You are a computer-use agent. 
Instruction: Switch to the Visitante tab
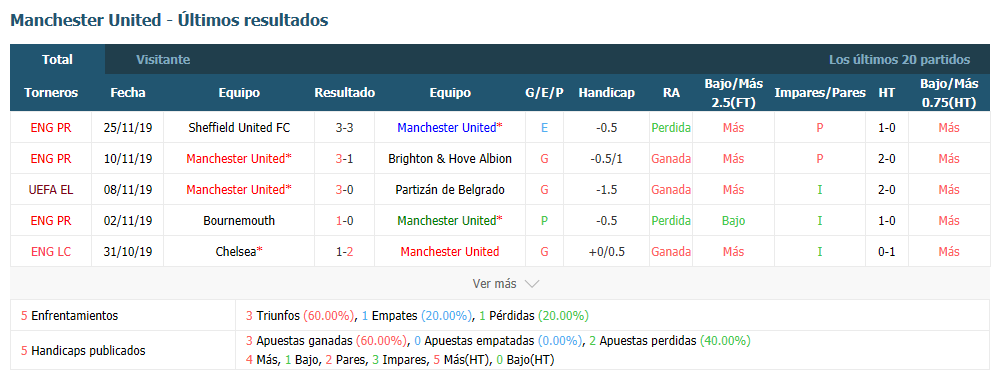pos(163,60)
